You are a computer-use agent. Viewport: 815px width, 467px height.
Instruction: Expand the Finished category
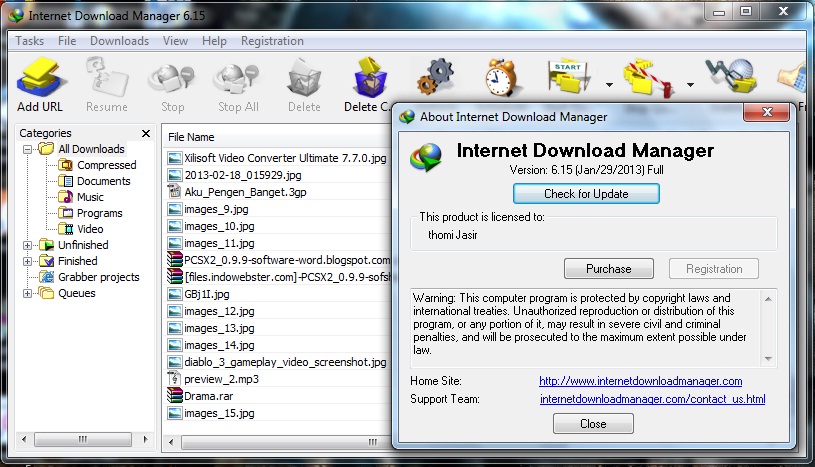[28, 262]
